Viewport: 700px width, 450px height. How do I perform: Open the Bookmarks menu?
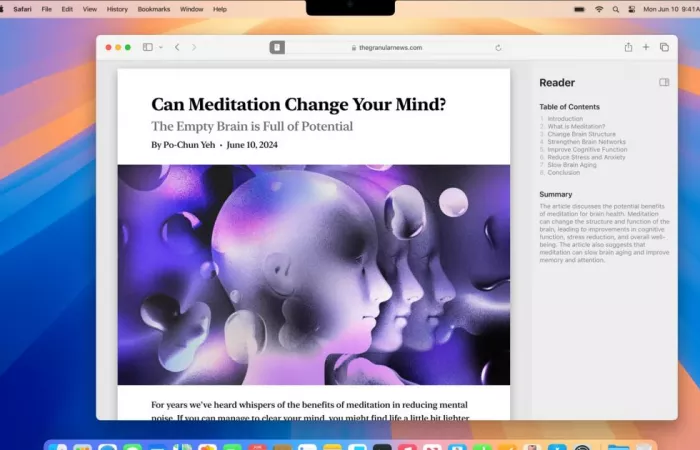[153, 9]
